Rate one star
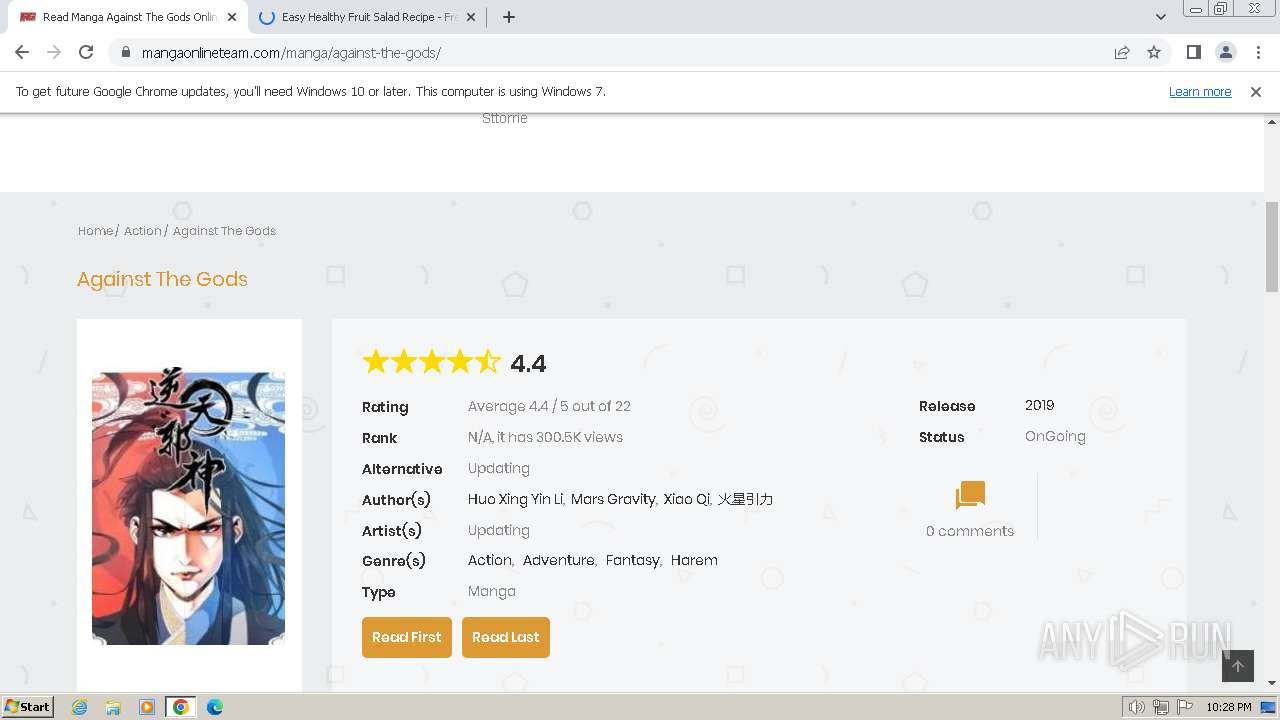 (x=376, y=362)
